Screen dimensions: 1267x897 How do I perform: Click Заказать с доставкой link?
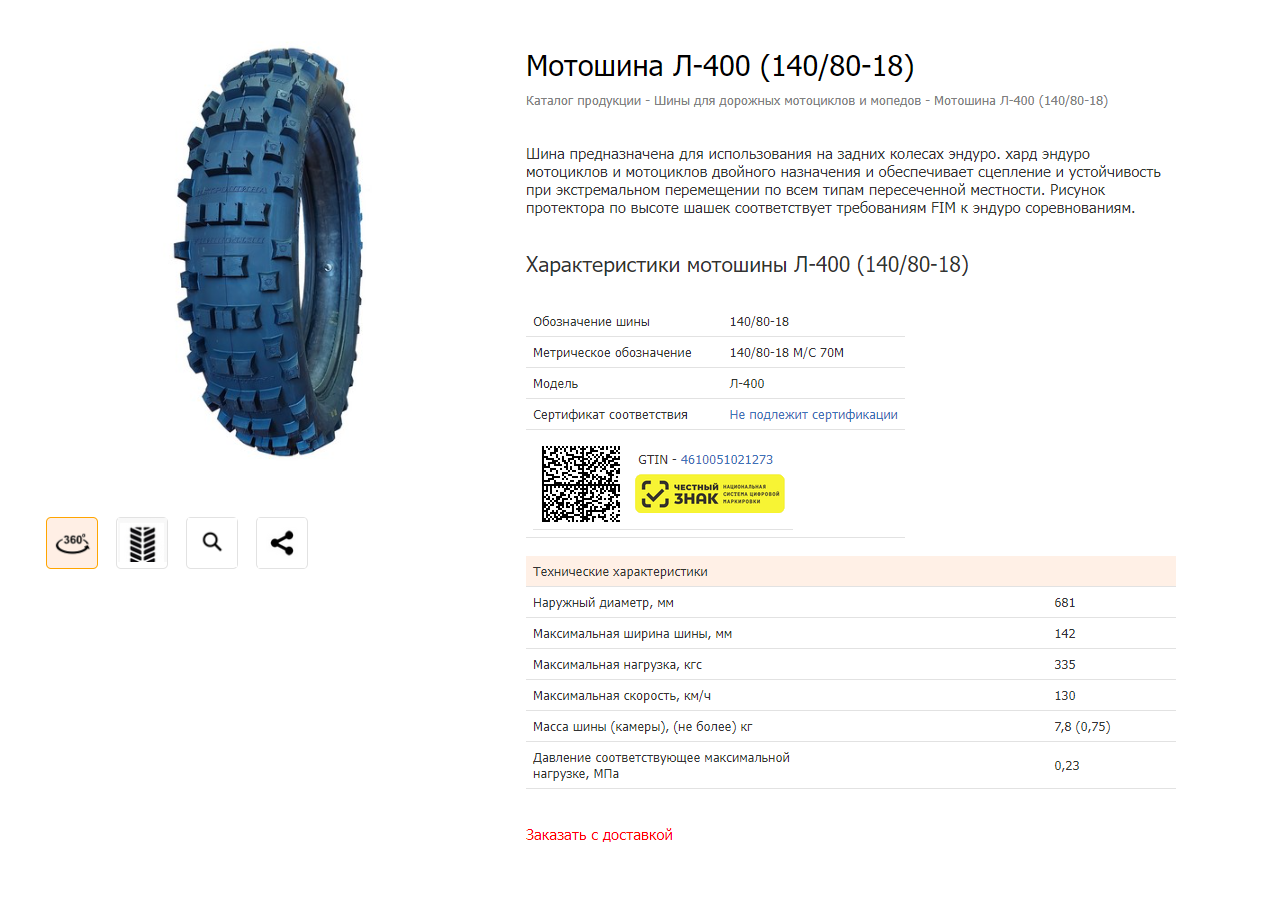599,834
